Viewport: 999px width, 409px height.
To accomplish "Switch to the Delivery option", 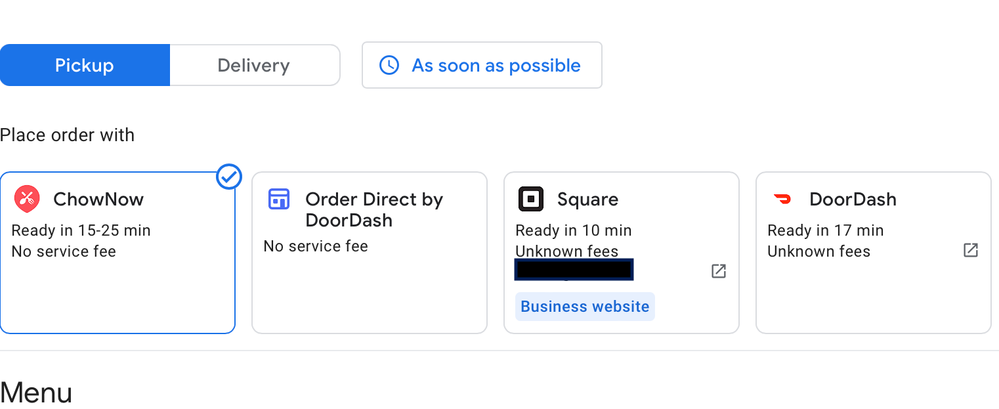I will coord(254,66).
